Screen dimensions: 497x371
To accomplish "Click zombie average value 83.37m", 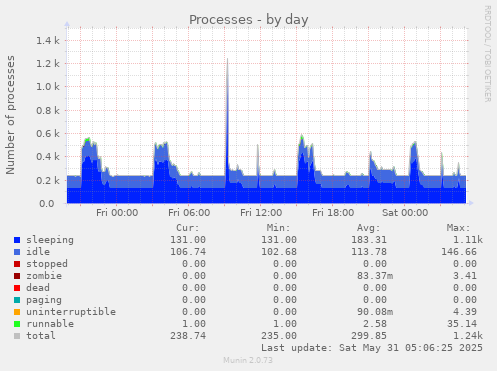I will tap(375, 276).
